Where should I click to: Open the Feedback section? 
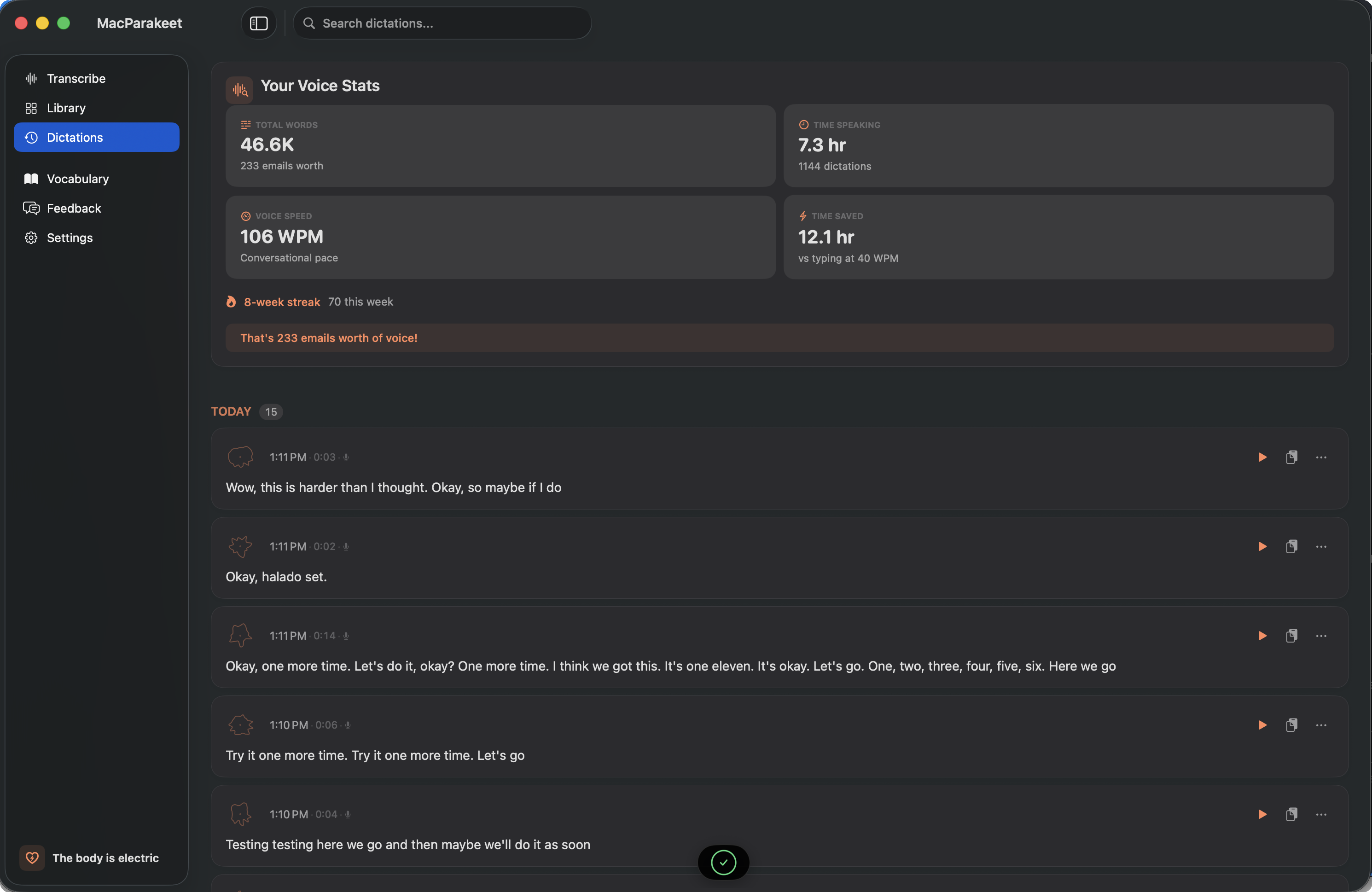(x=96, y=208)
